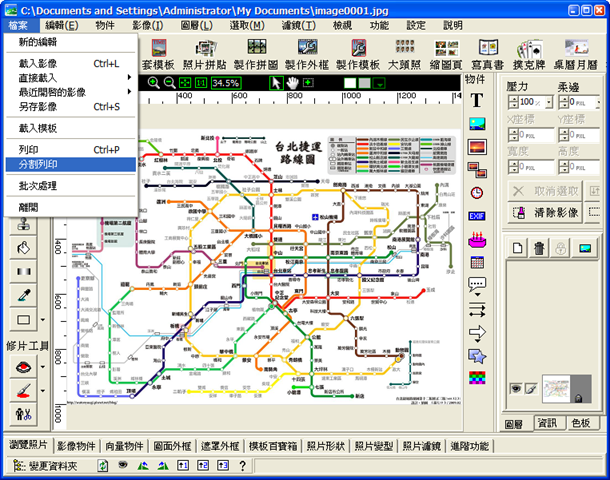Open the 寫真書 photo book tool
Screen dimensions: 610x480
pyautogui.click(x=488, y=54)
